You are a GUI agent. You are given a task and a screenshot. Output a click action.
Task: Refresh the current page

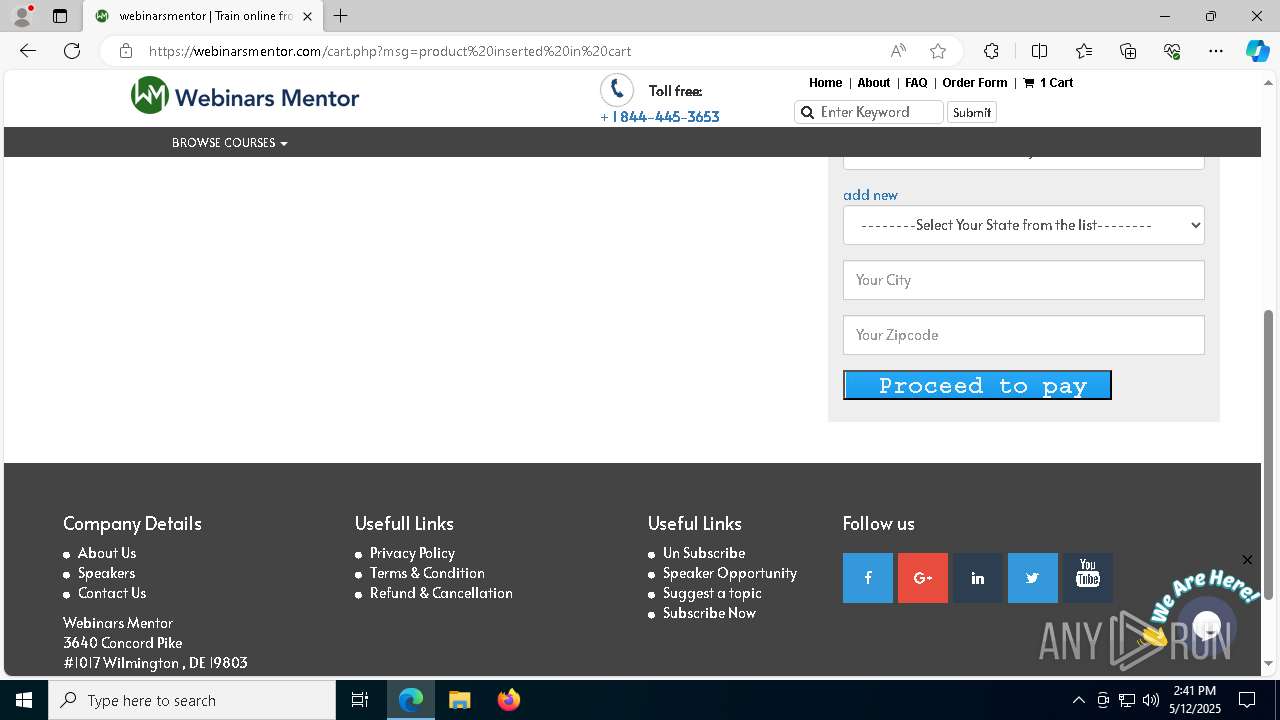tap(72, 51)
